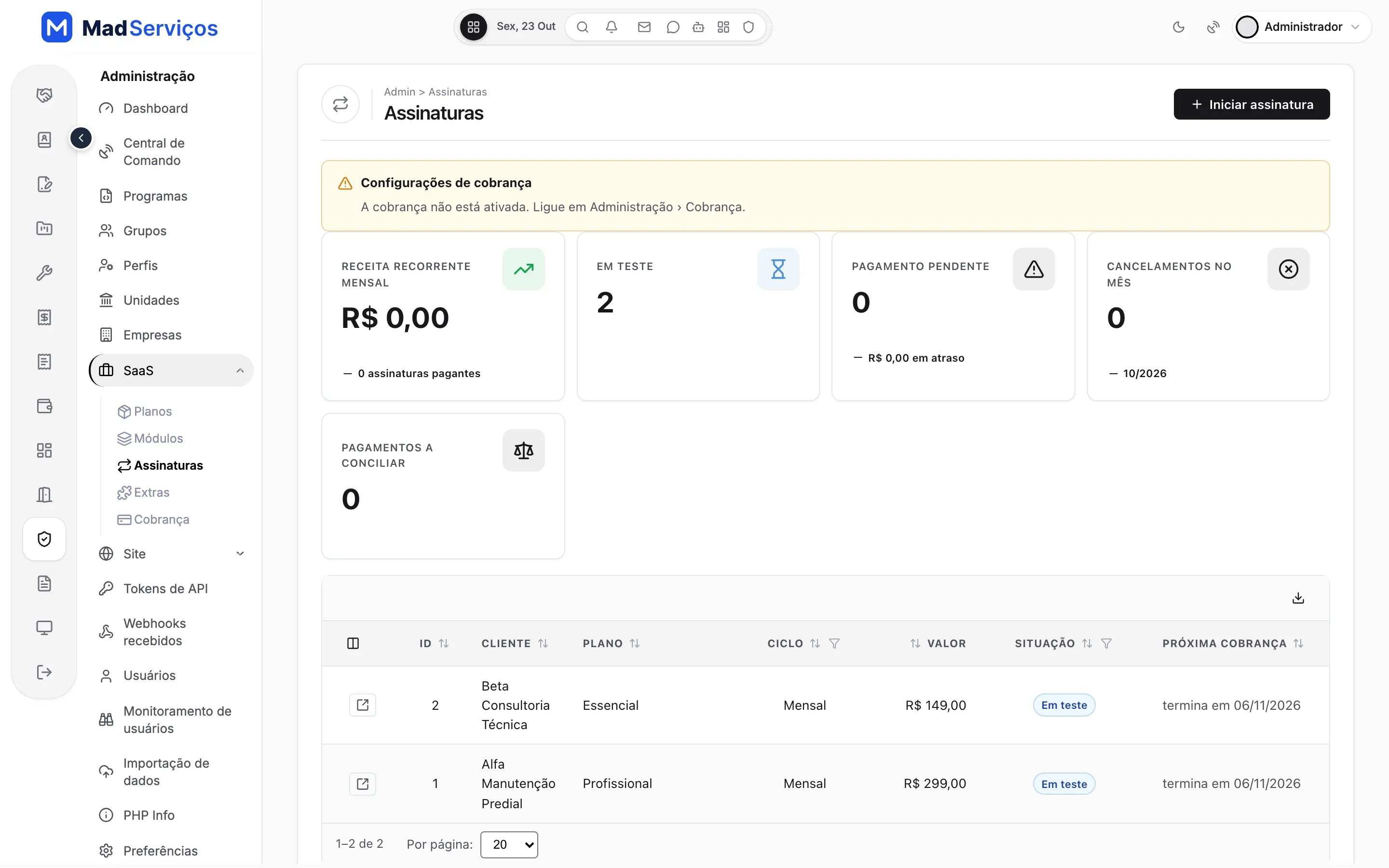The width and height of the screenshot is (1389, 868).
Task: Click the Iniciar assinatura button
Action: (x=1251, y=105)
